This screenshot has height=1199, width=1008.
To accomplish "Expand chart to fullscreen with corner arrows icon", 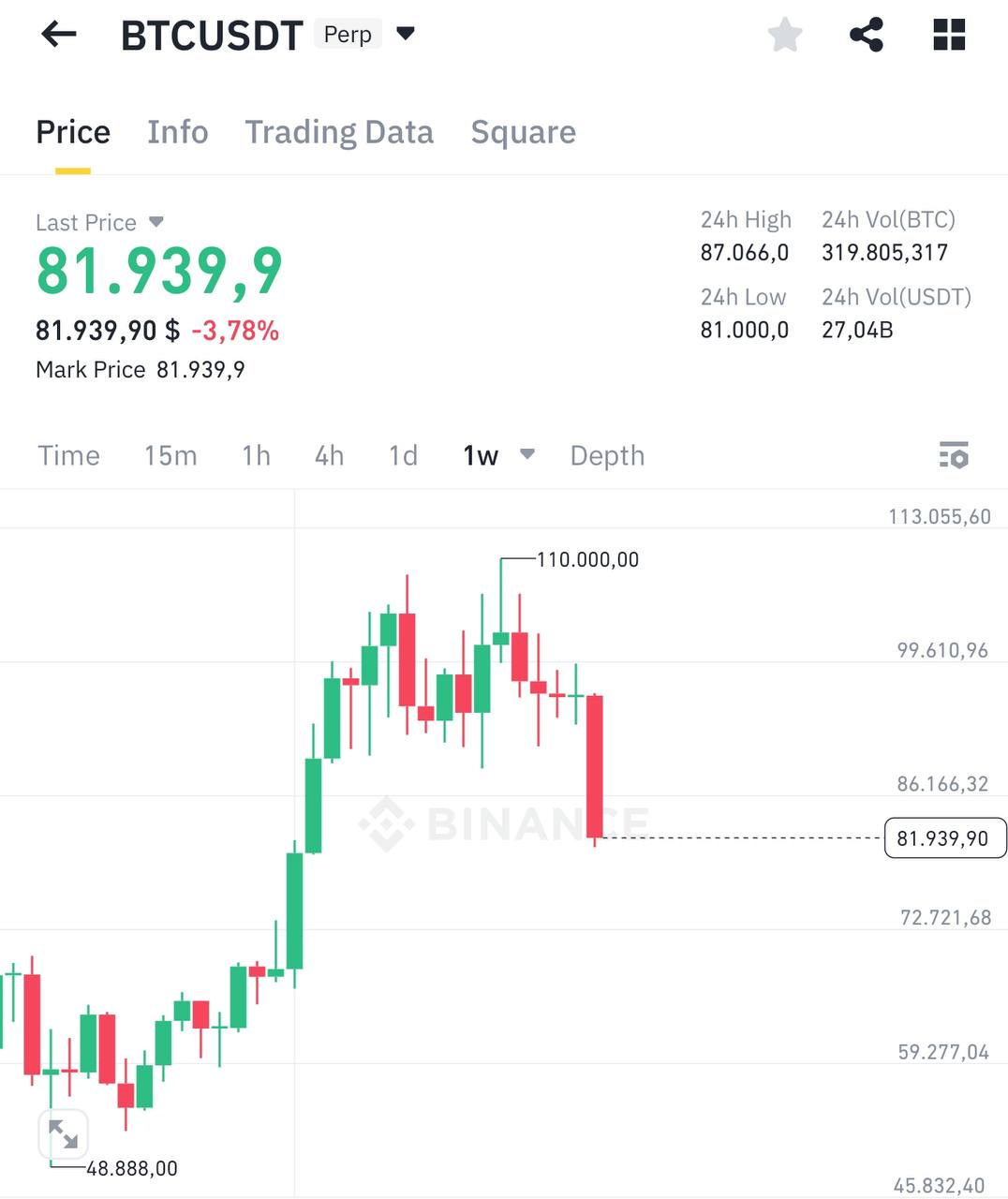I will coord(64,1134).
